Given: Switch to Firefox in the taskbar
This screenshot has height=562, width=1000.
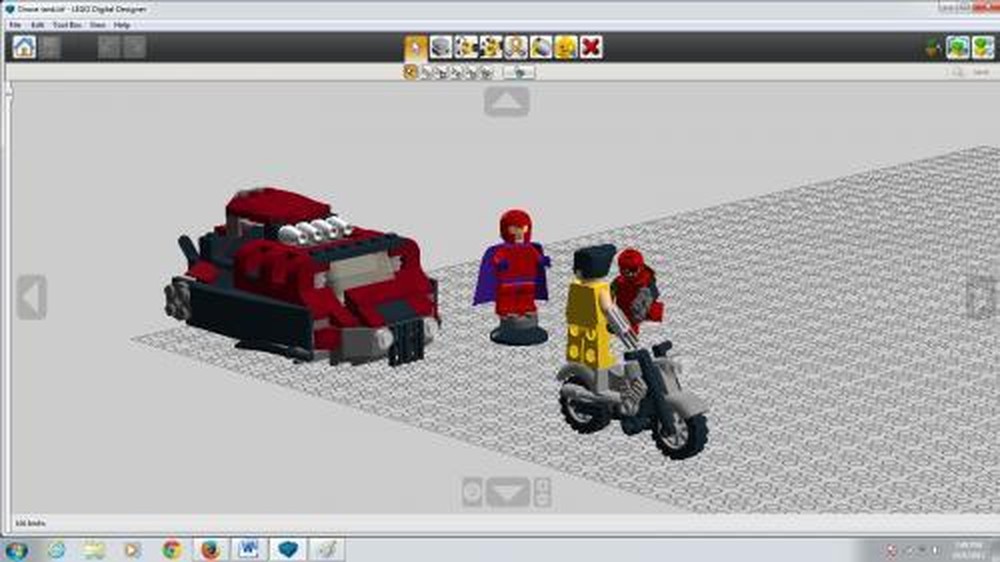Looking at the screenshot, I should (x=210, y=550).
